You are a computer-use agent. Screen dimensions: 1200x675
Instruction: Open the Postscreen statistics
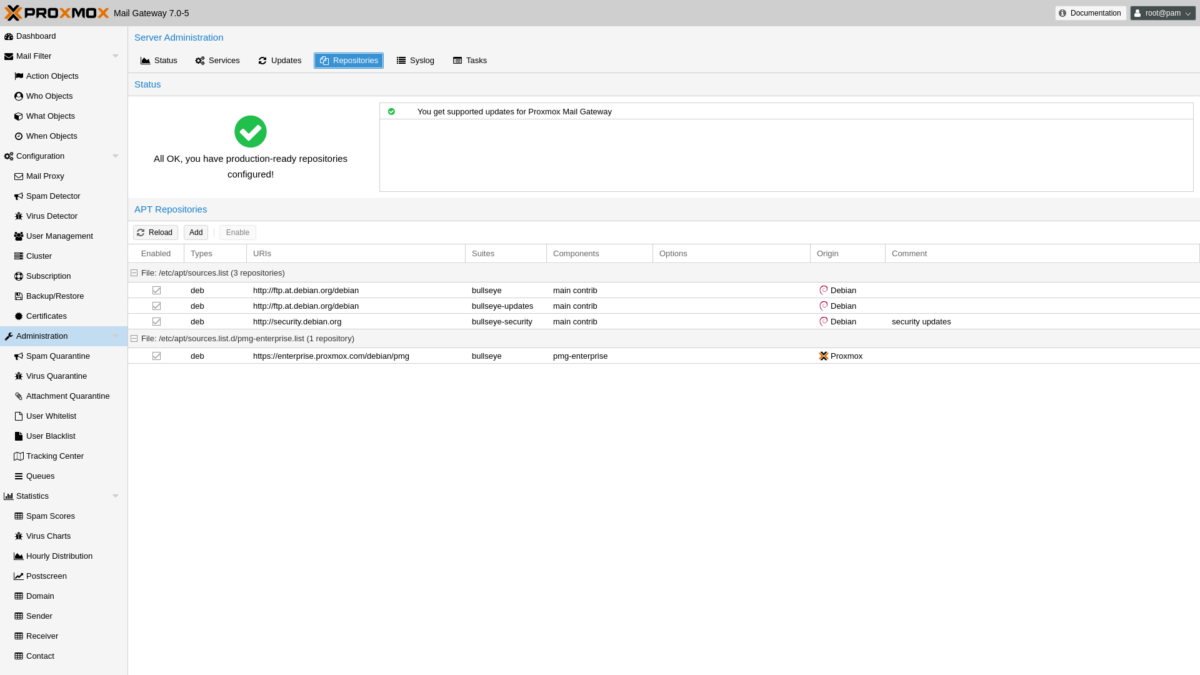[x=47, y=576]
